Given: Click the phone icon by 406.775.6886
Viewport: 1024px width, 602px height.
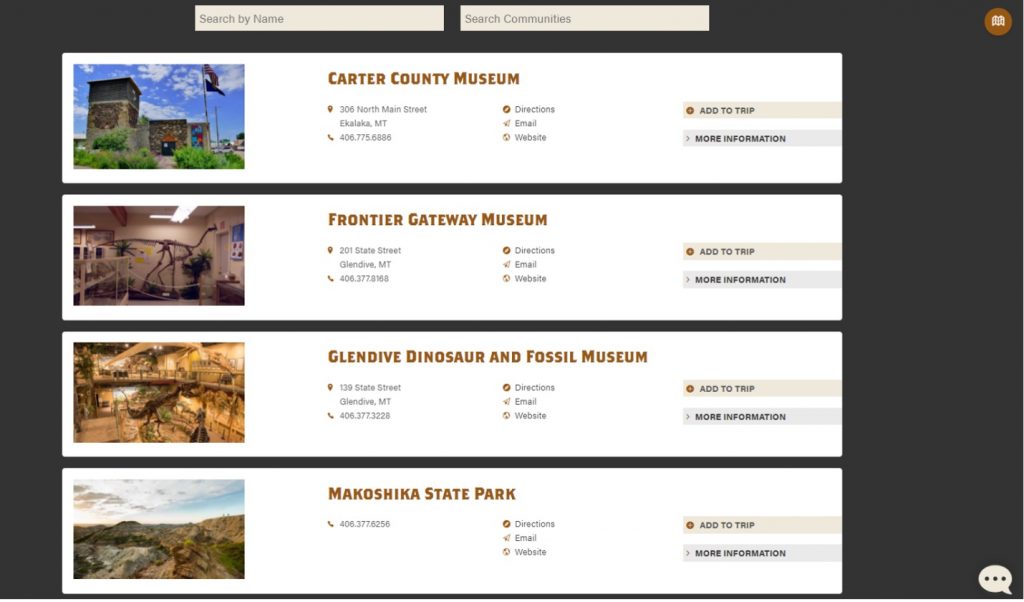Looking at the screenshot, I should pos(330,138).
